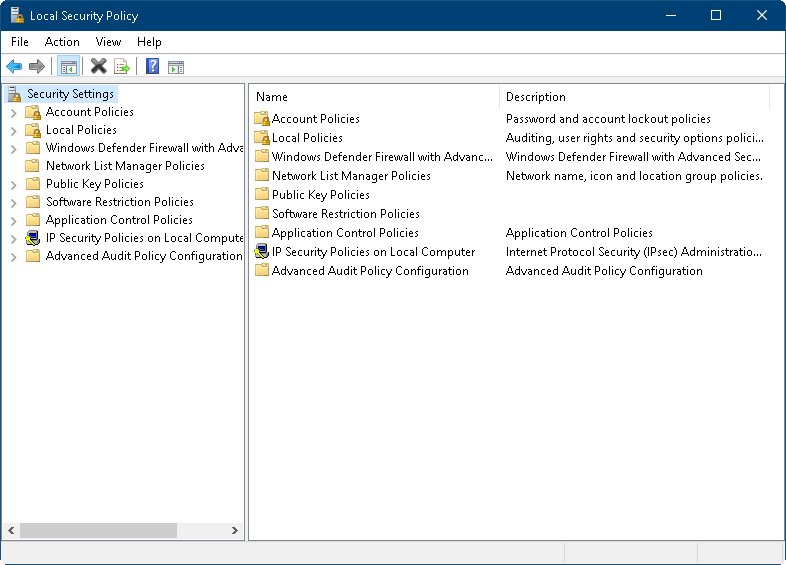Toggle Show/Hide Console Tree toolbar button
Screen dimensions: 786x565
pos(69,67)
